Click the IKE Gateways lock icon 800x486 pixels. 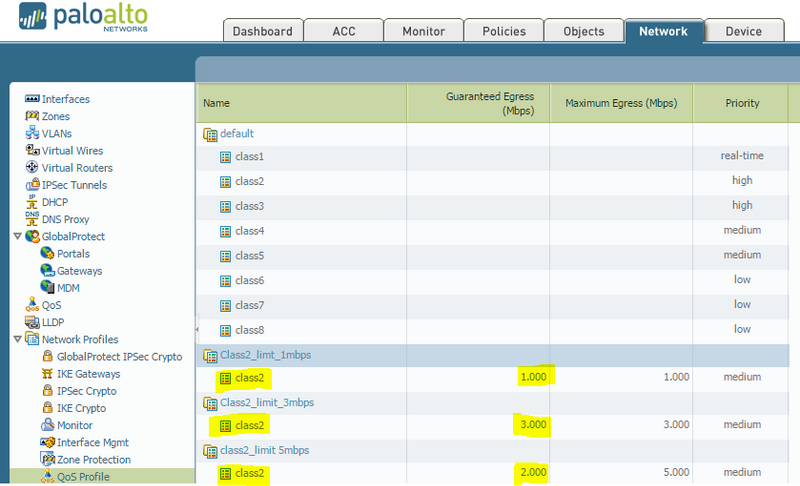coord(47,374)
